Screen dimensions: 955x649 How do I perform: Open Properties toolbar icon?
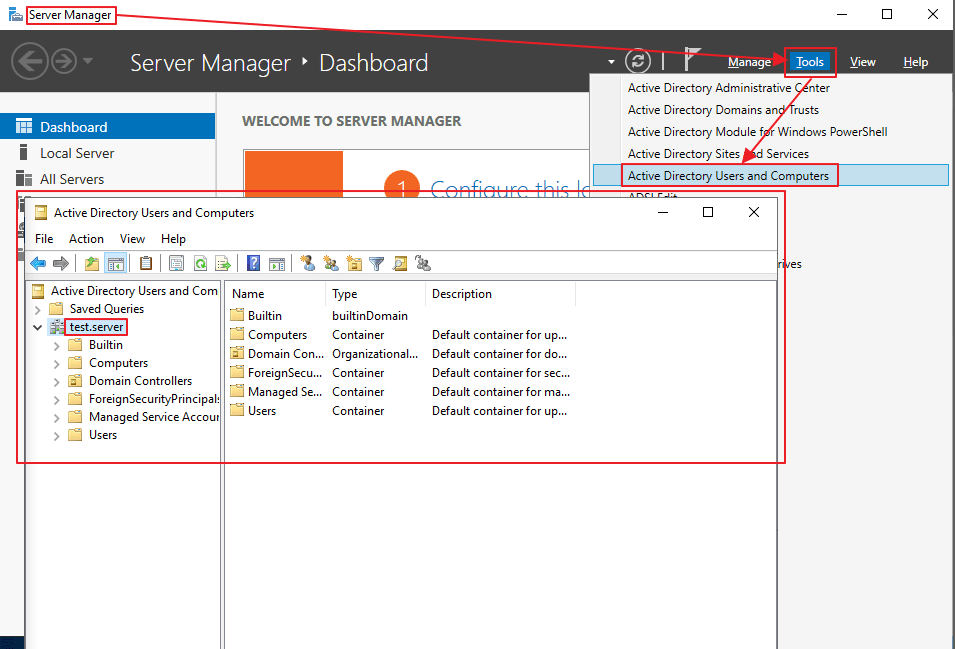(177, 264)
